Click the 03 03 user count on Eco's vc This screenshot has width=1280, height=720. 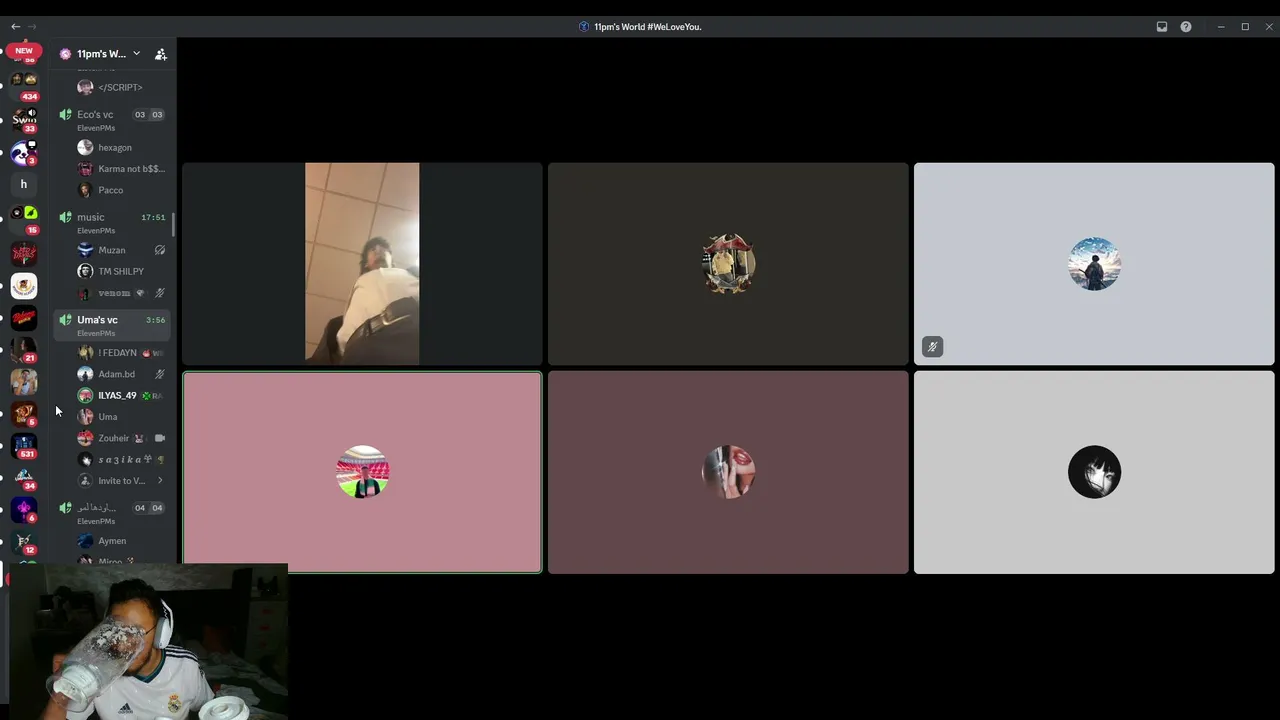coord(148,115)
